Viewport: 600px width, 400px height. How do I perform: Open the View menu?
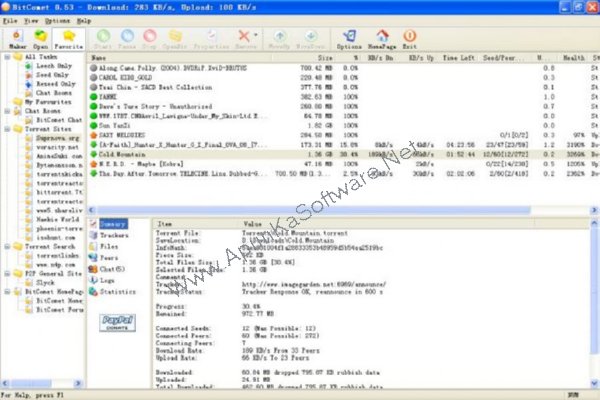click(x=31, y=21)
